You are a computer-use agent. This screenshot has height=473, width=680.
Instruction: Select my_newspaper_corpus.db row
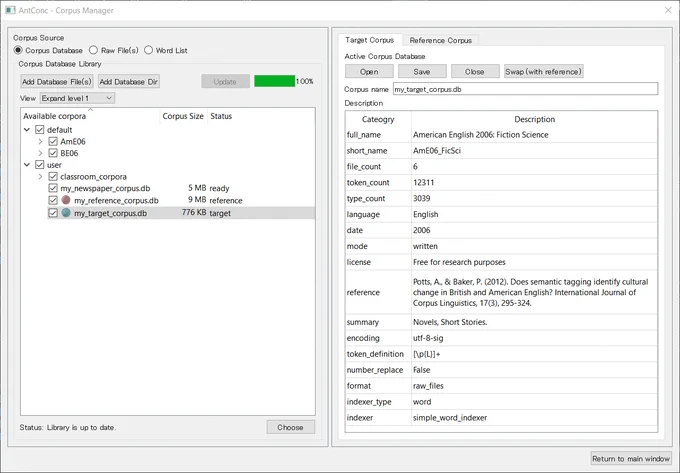tap(181, 188)
